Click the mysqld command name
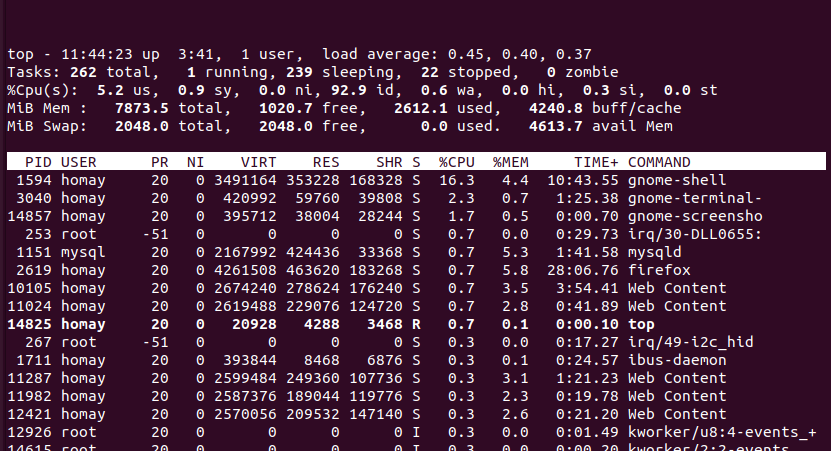Viewport: 831px width, 451px height. (x=655, y=252)
